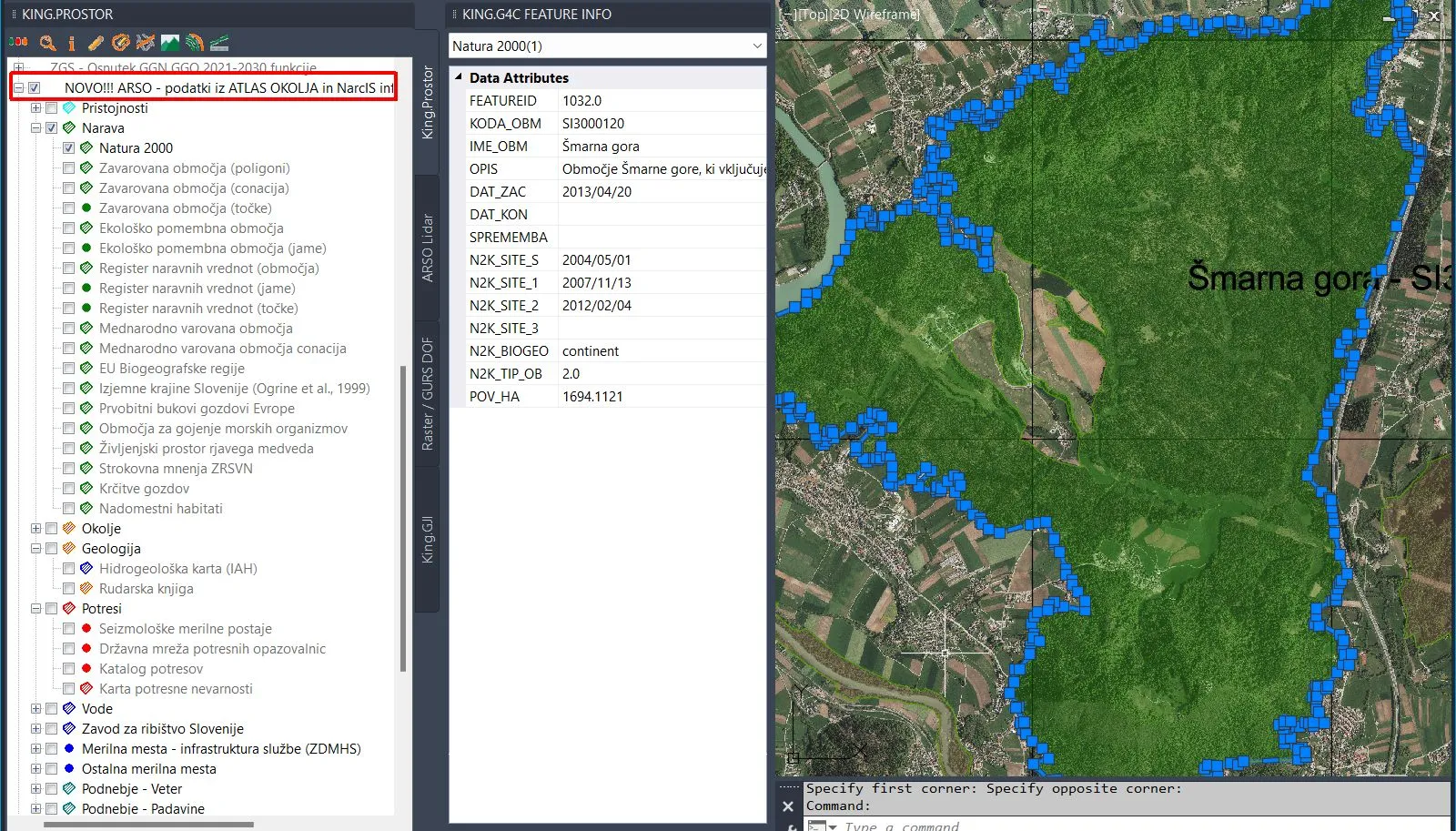Collapse the Potresi tree group
The width and height of the screenshot is (1456, 831).
click(x=35, y=609)
